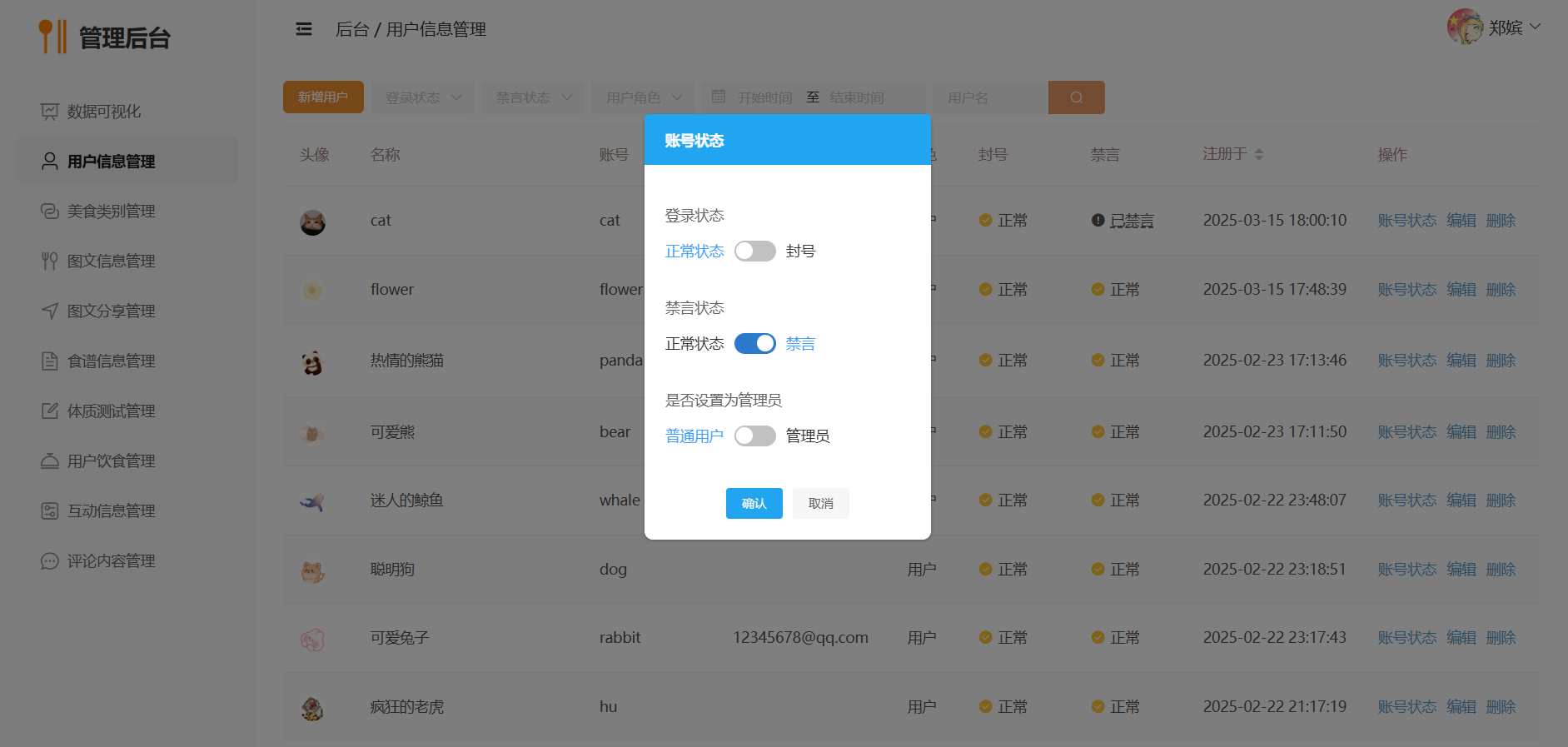
Task: Open flower user's avatar image
Action: (312, 291)
